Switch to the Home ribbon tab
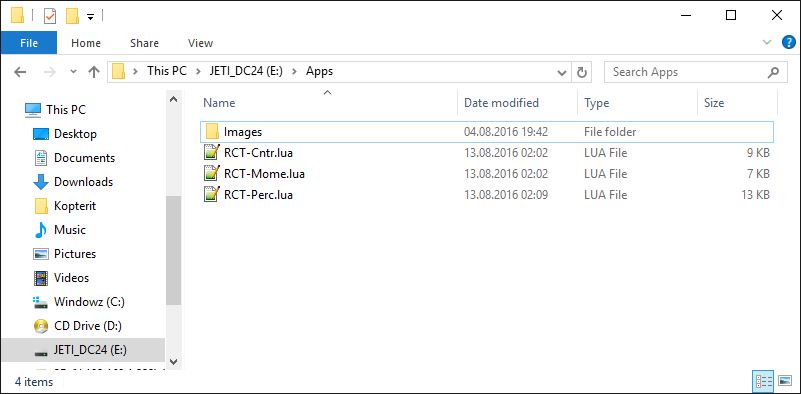 click(x=86, y=43)
